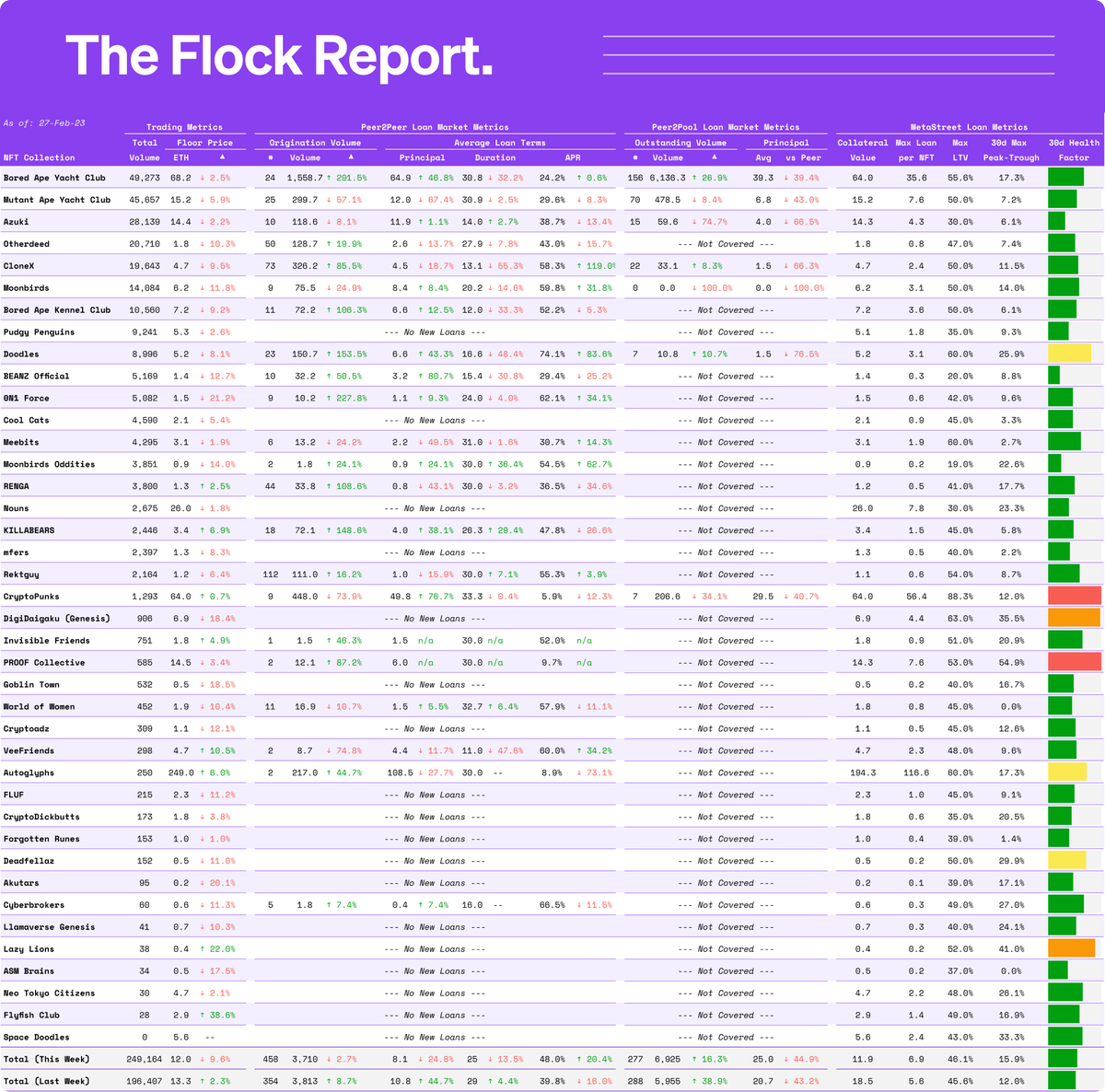The height and width of the screenshot is (1092, 1105).
Task: Select the "Mutant Ape Yacht Club" row name
Action: (57, 200)
